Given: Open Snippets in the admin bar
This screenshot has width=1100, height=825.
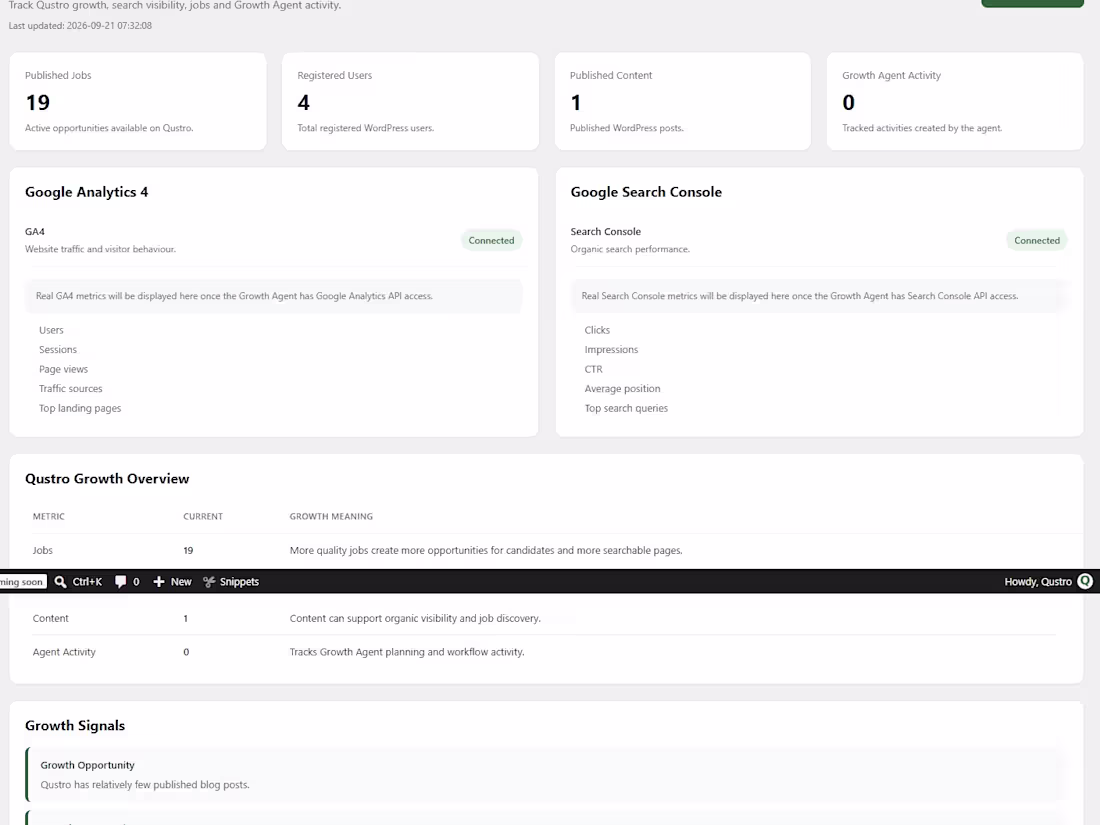Looking at the screenshot, I should (x=231, y=582).
